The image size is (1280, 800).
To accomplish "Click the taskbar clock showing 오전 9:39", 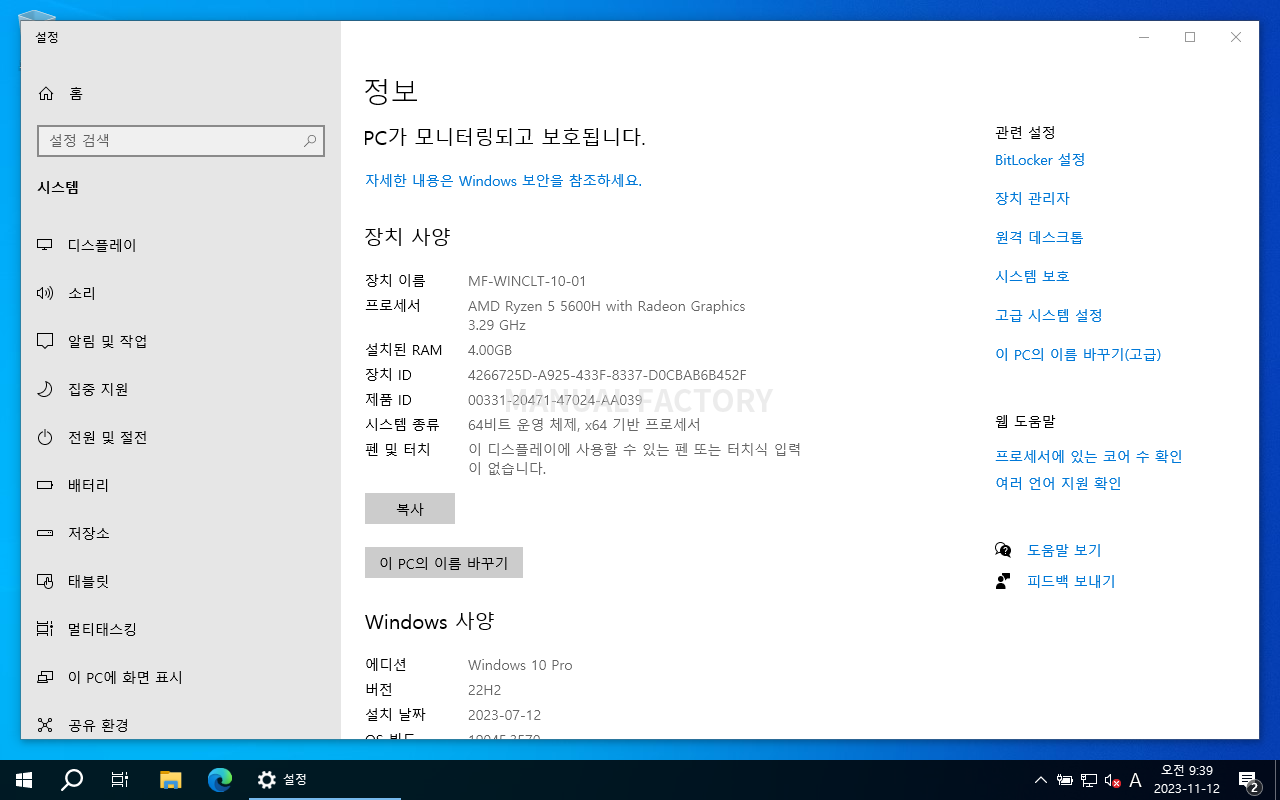I will 1186,779.
